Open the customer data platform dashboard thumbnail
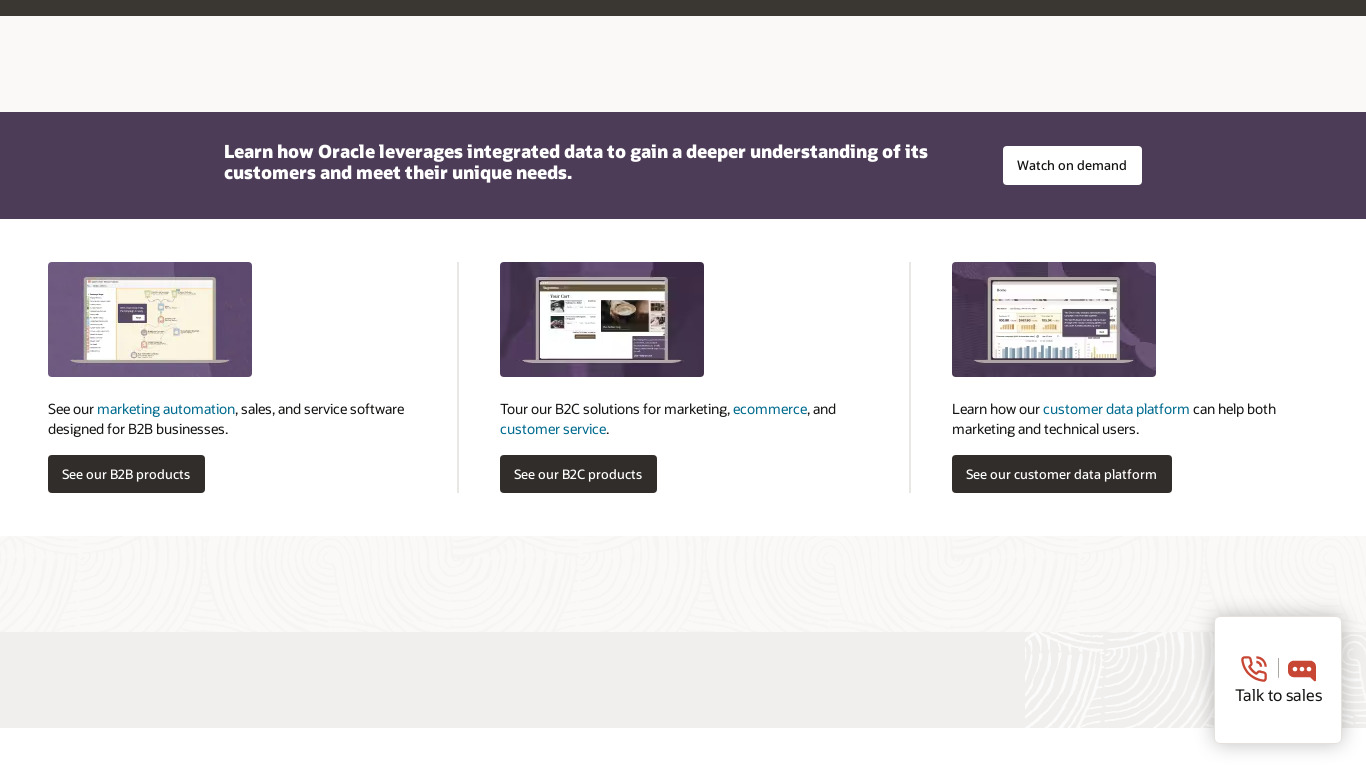 tap(1054, 319)
